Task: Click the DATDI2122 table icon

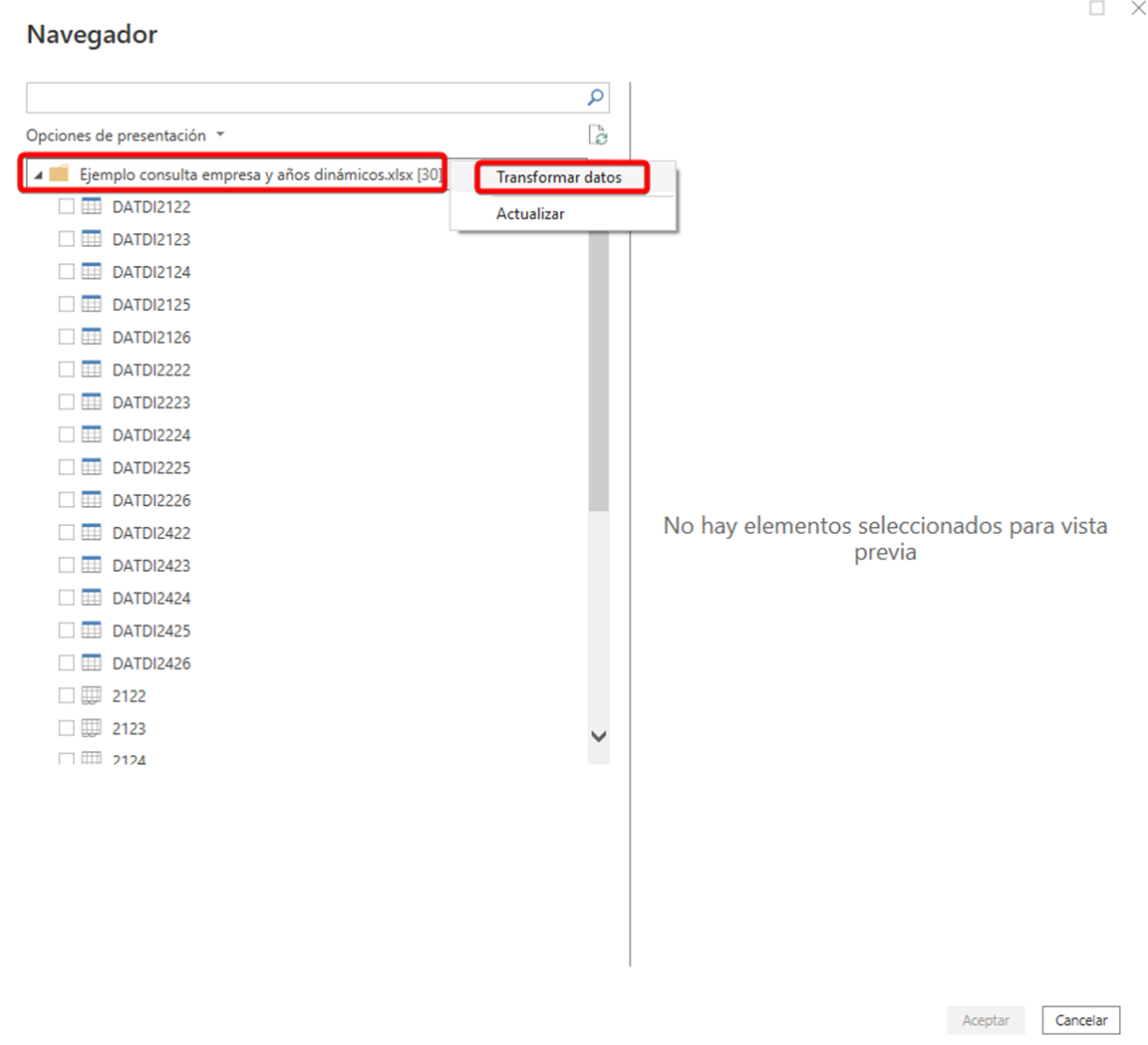Action: coord(92,206)
